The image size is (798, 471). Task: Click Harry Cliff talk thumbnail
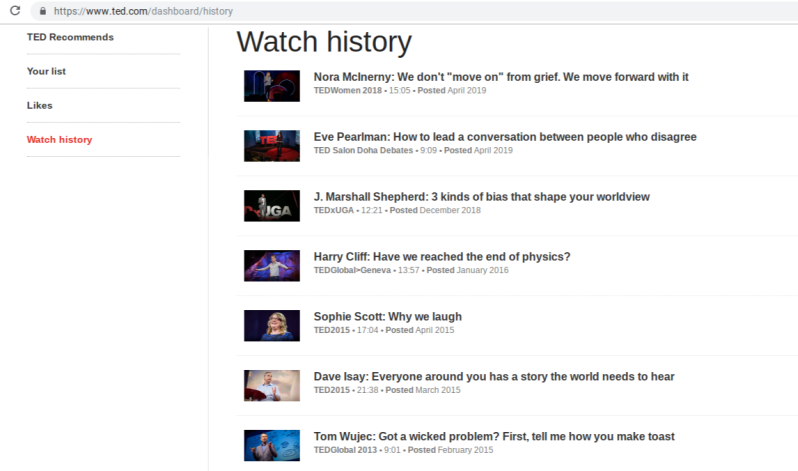(272, 266)
